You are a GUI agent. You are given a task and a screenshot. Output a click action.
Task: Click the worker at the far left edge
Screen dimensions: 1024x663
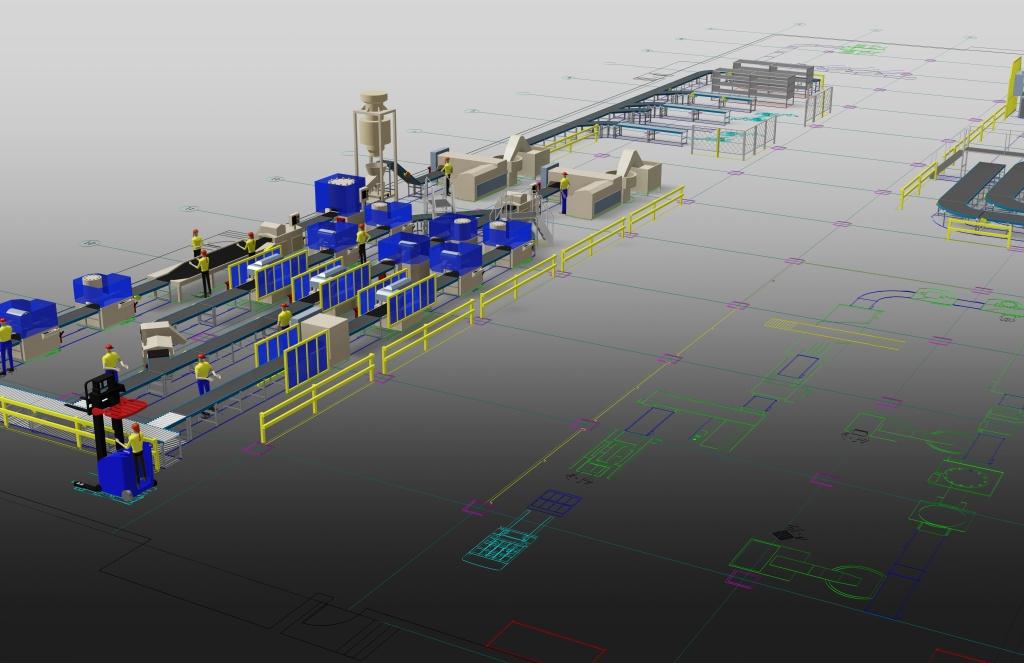tap(6, 343)
